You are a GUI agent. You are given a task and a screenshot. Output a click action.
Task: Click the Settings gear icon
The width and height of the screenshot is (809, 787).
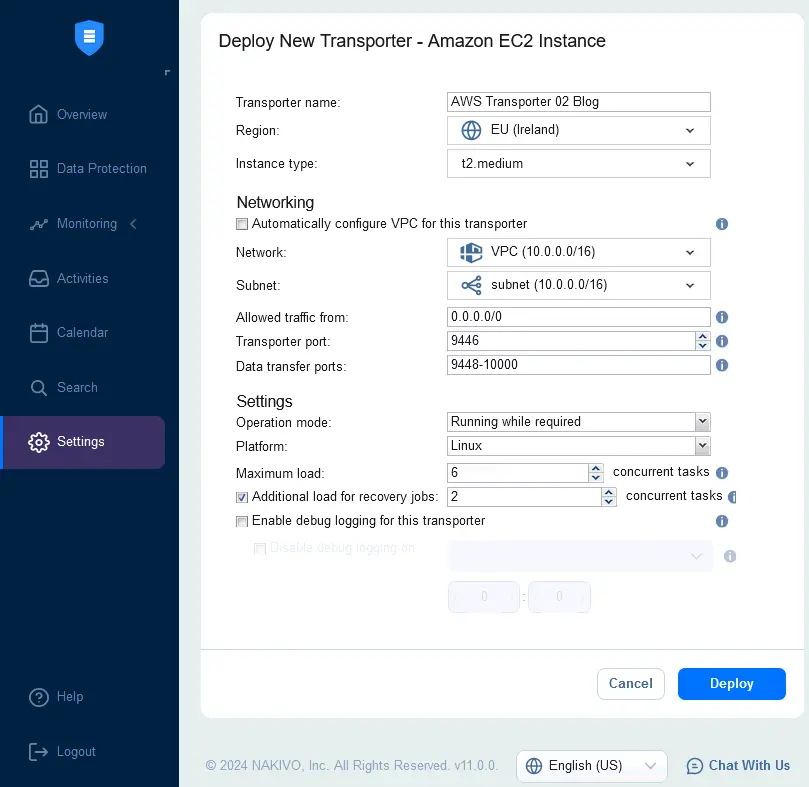coord(39,442)
